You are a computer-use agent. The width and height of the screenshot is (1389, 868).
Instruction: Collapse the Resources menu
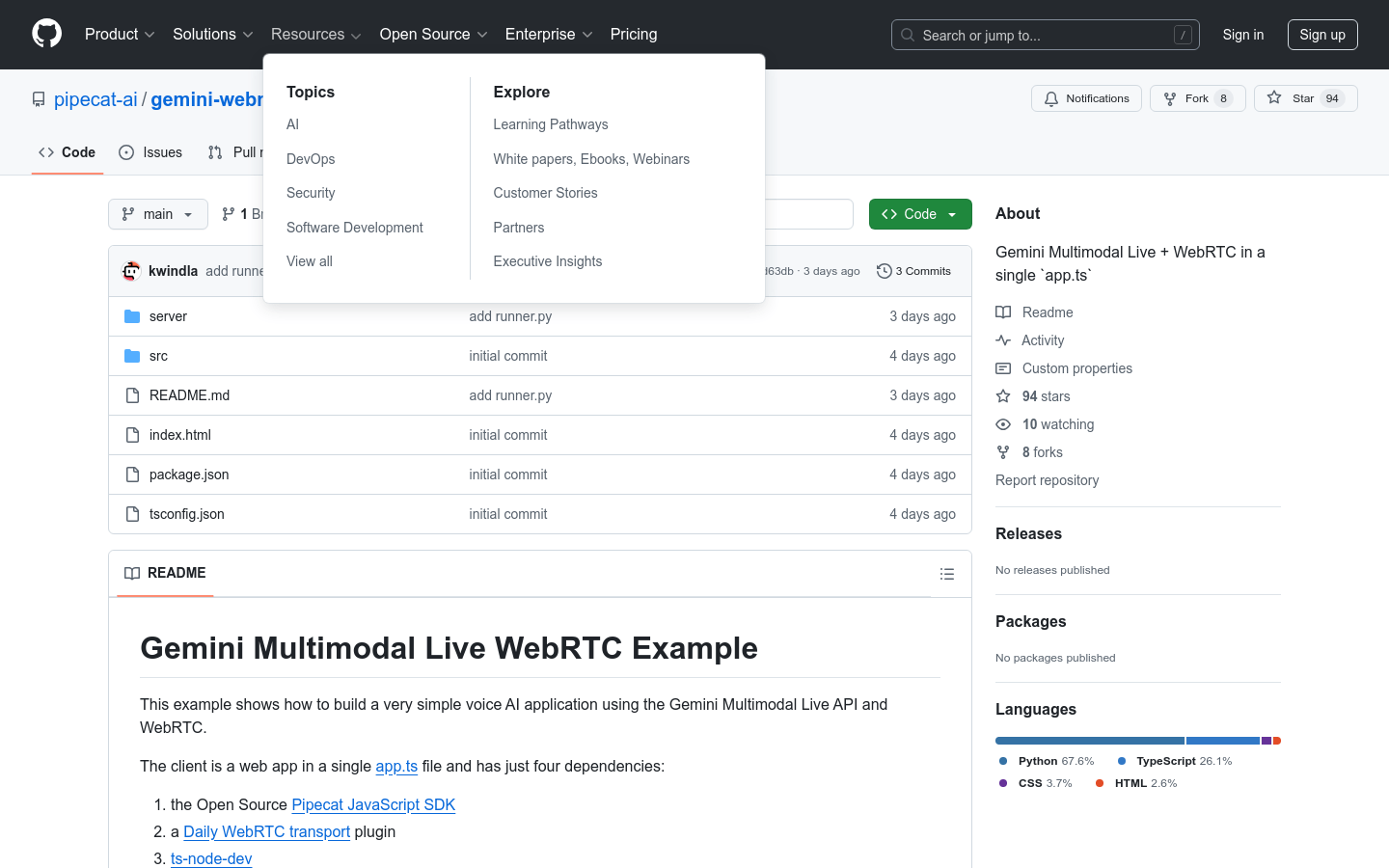(x=316, y=34)
